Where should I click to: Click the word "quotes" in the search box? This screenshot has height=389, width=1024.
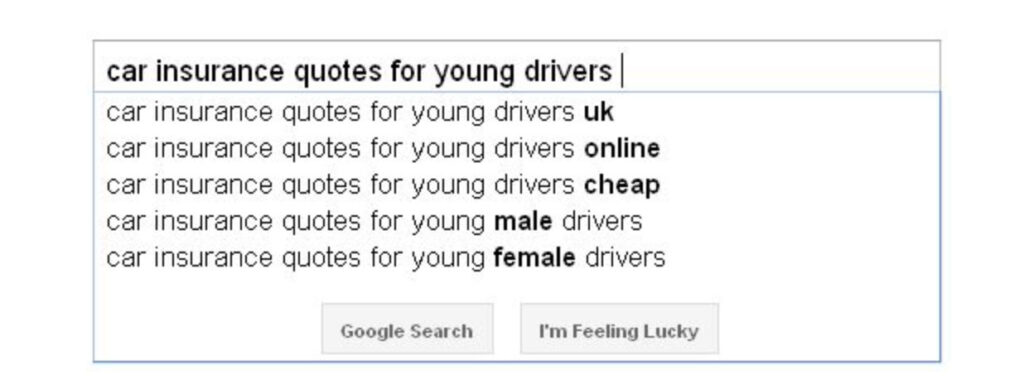(338, 72)
